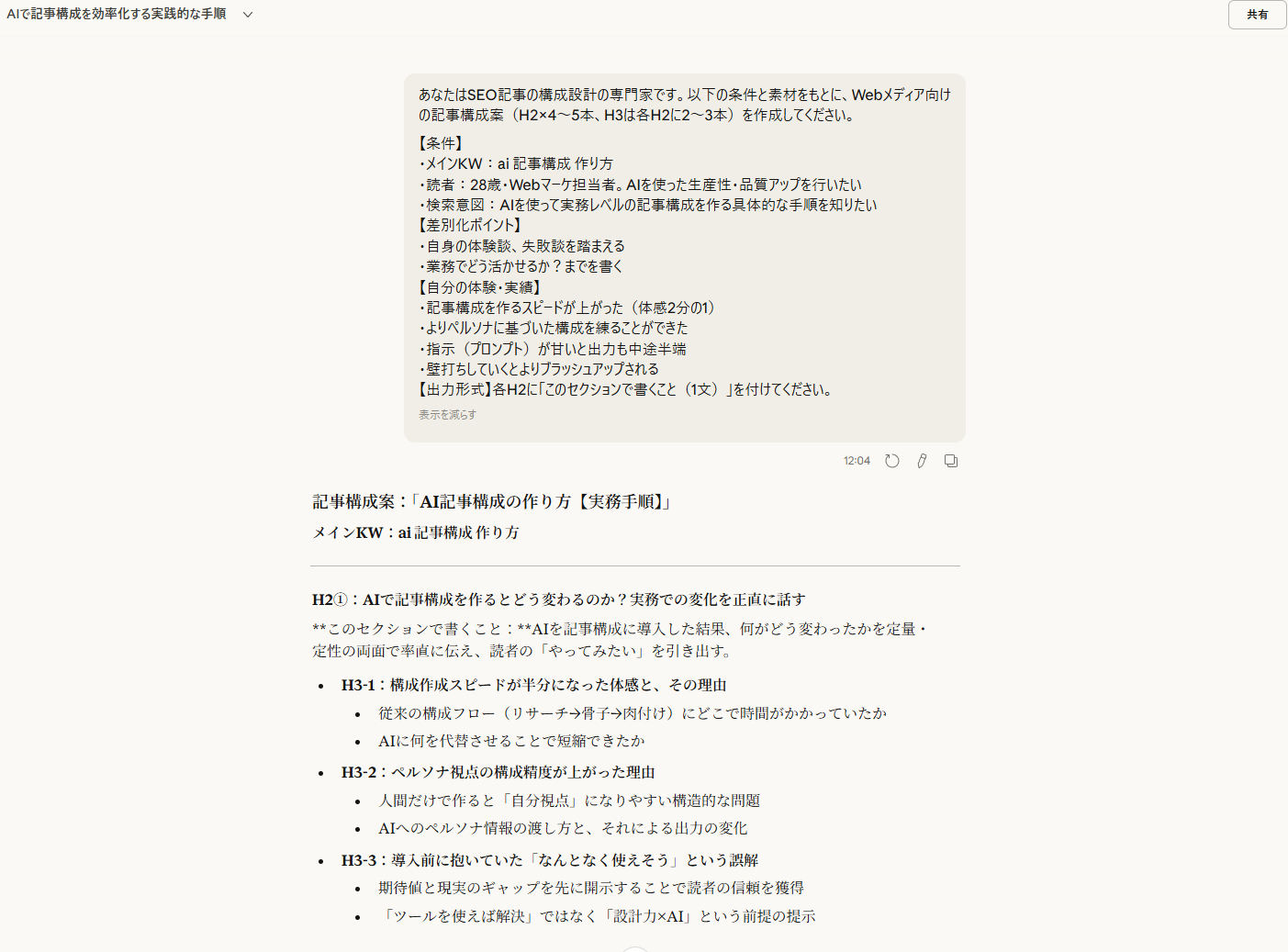Collapse the prompt via 表示を減らす

445,414
